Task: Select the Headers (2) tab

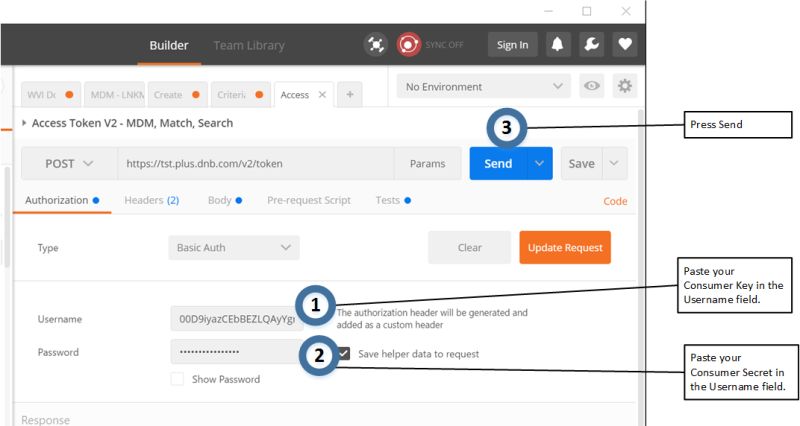Action: click(152, 201)
